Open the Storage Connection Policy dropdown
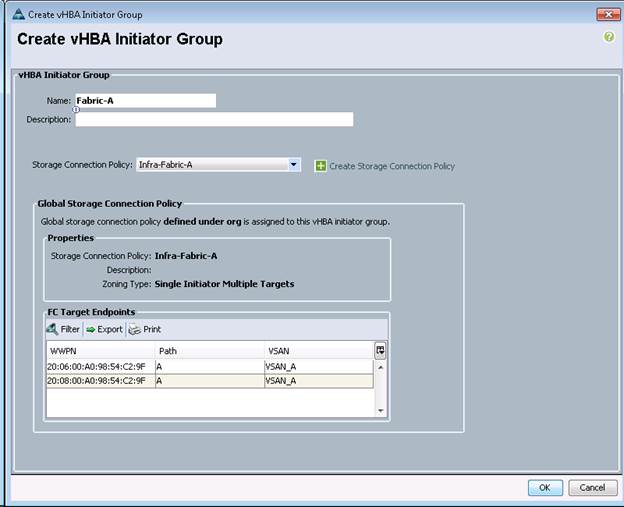The height and width of the screenshot is (507, 624). (x=218, y=165)
